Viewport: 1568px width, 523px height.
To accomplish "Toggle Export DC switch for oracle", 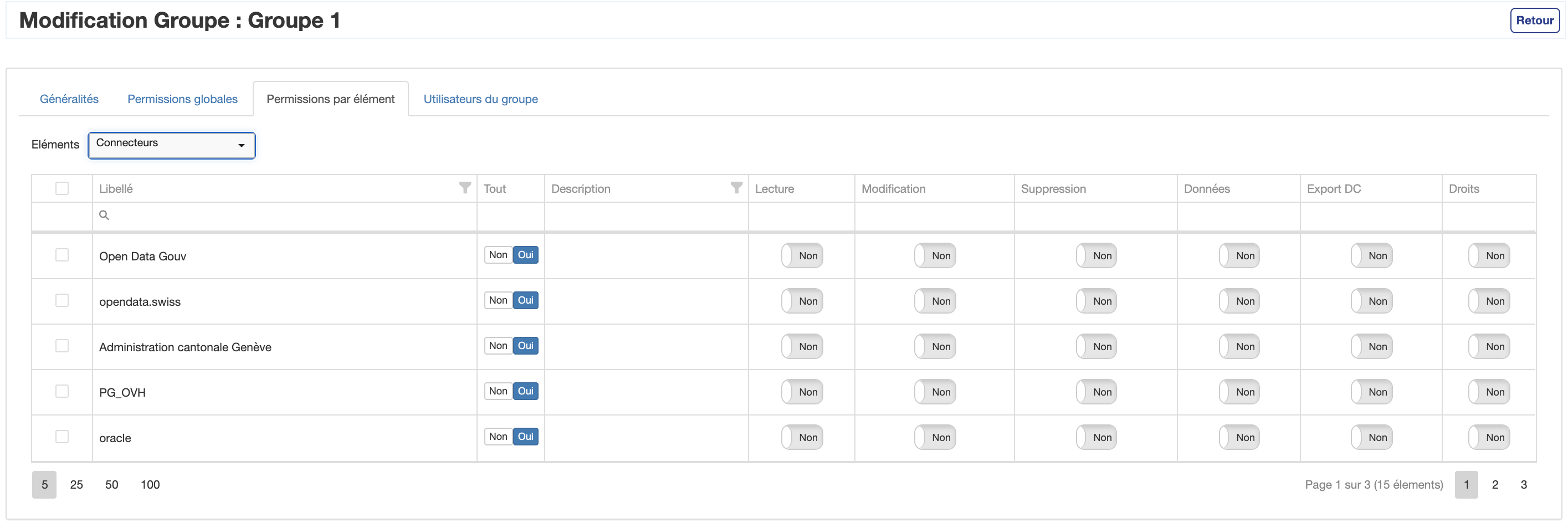I will pyautogui.click(x=1371, y=438).
